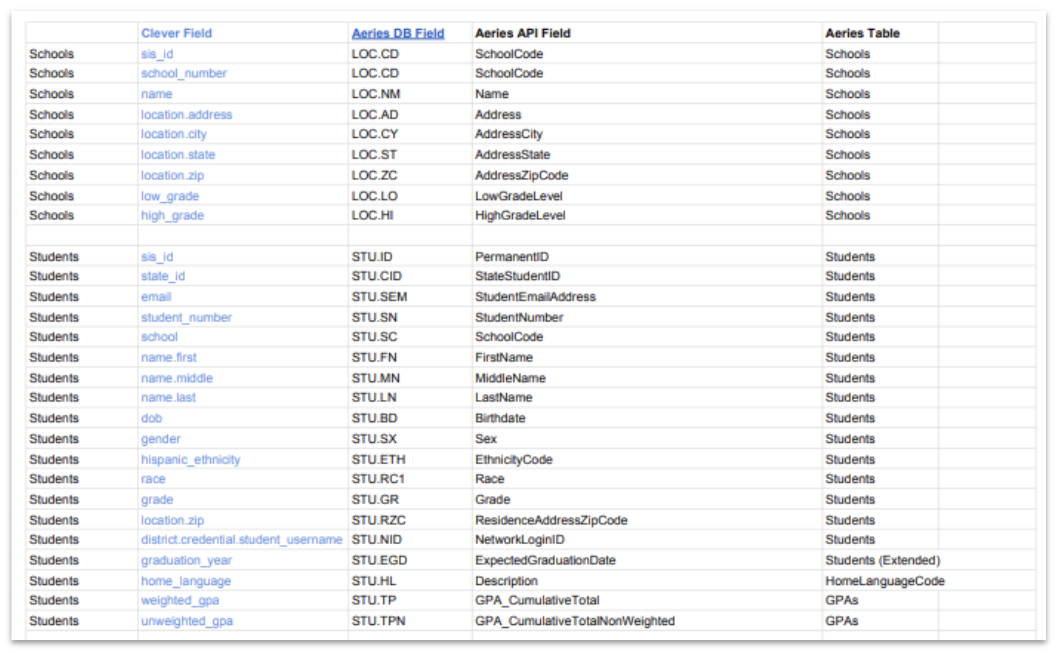Image resolution: width=1057 pixels, height=653 pixels.
Task: Click the weighted_gpa field link
Action: point(180,600)
